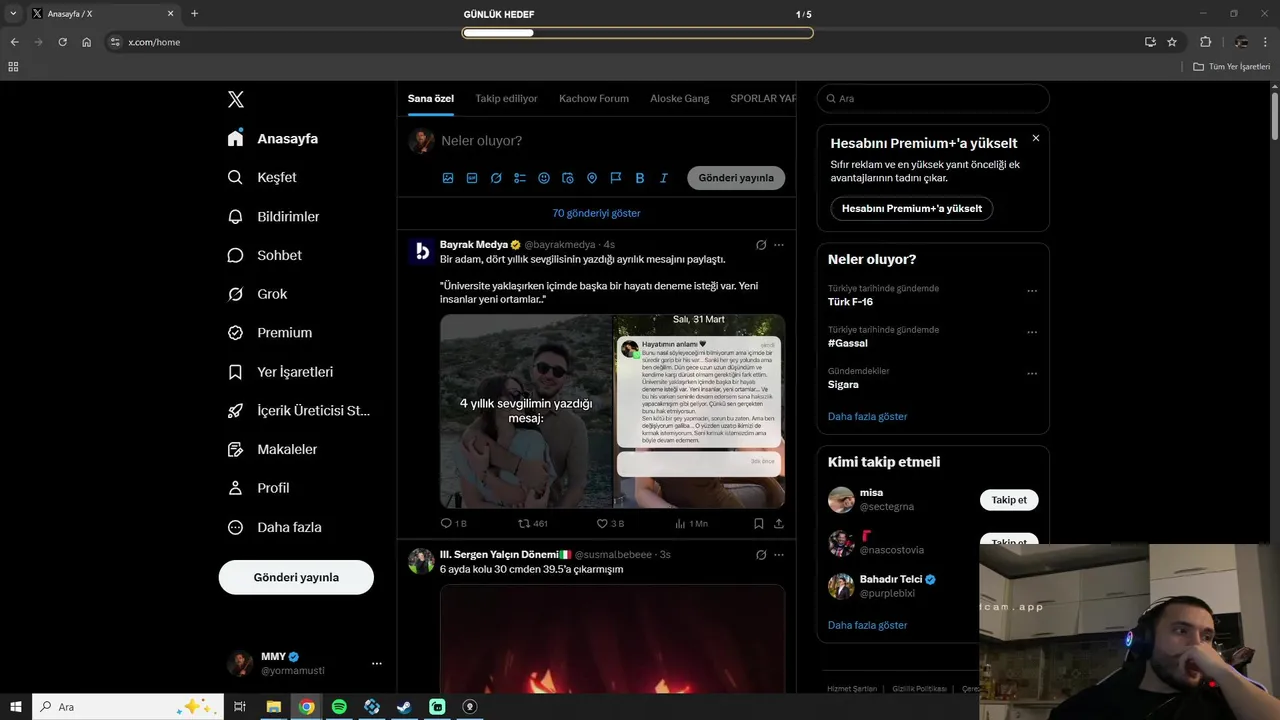Open Makaleler in the sidebar
The height and width of the screenshot is (720, 1280).
274,449
